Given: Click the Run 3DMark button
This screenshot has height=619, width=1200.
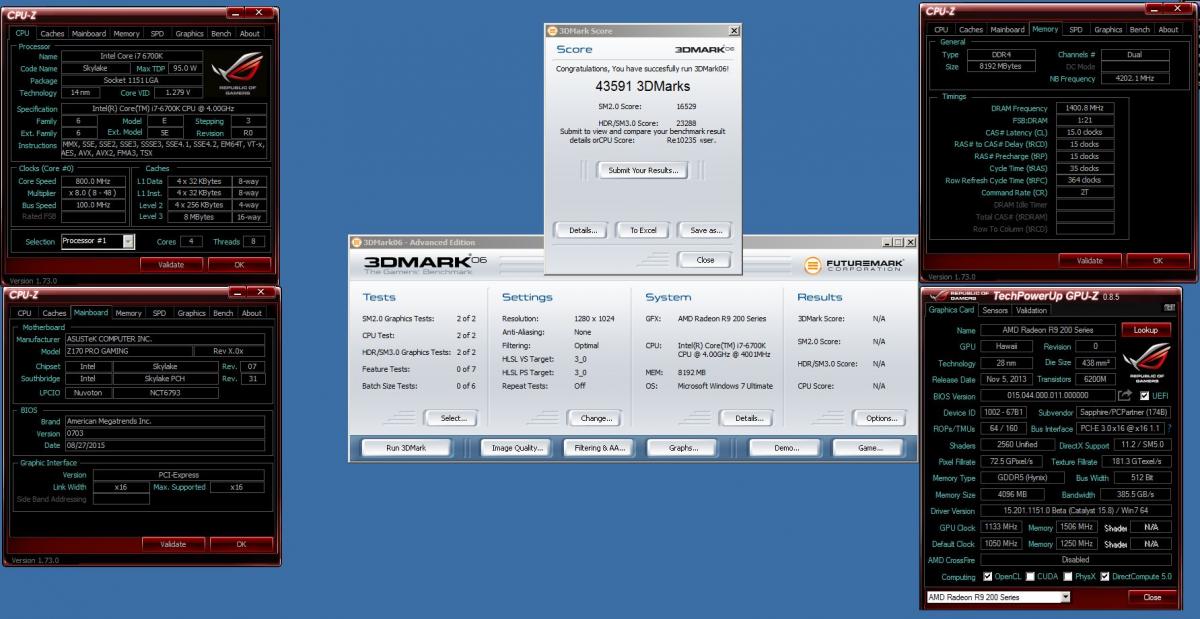Looking at the screenshot, I should [x=406, y=448].
